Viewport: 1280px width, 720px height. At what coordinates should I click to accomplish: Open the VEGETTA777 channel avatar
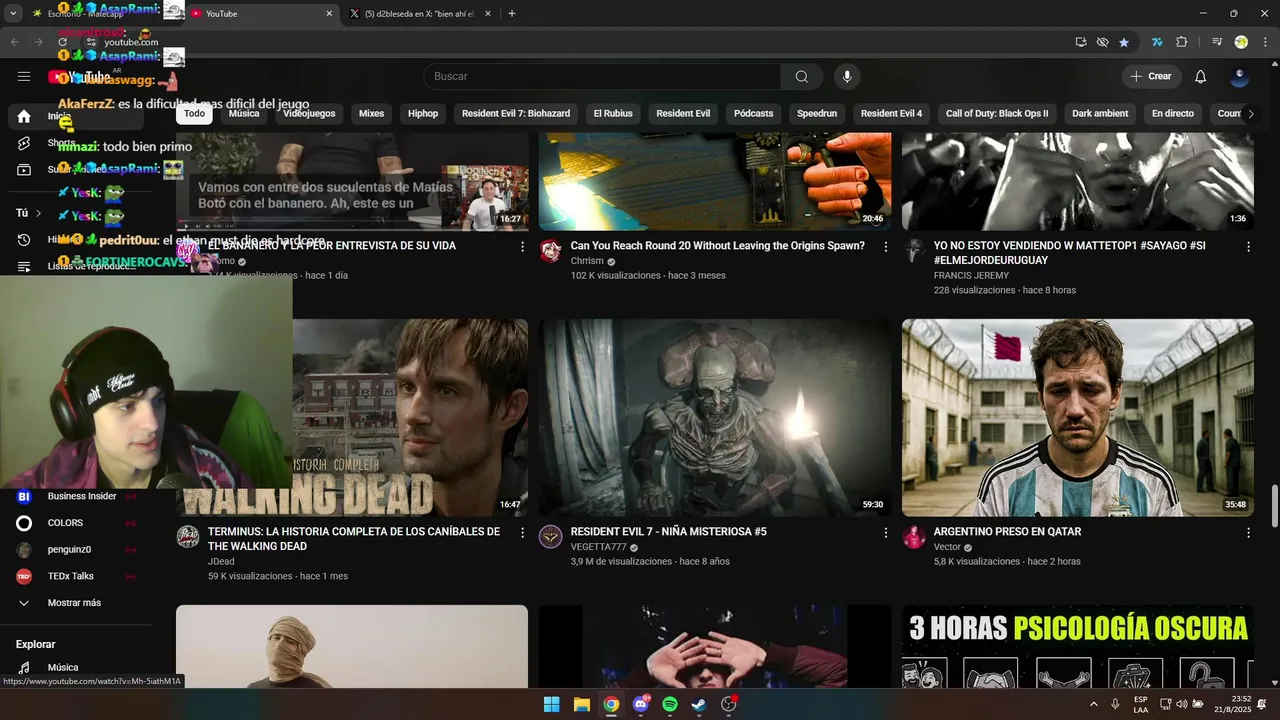tap(551, 537)
